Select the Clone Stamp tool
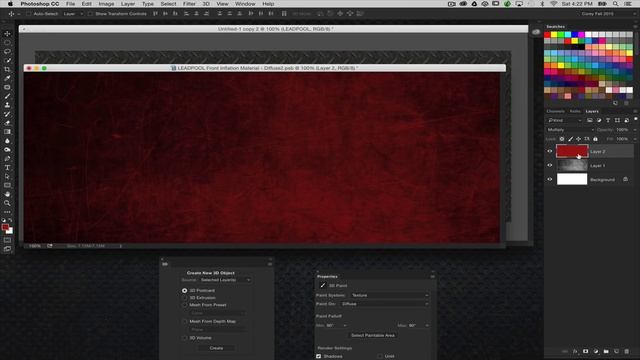640x360 pixels. (x=7, y=105)
